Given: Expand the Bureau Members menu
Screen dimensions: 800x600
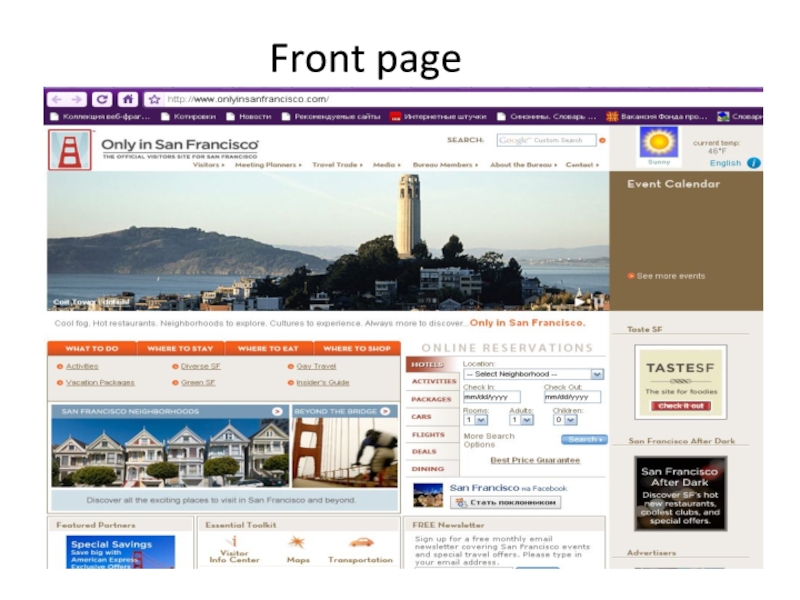Looking at the screenshot, I should (445, 165).
